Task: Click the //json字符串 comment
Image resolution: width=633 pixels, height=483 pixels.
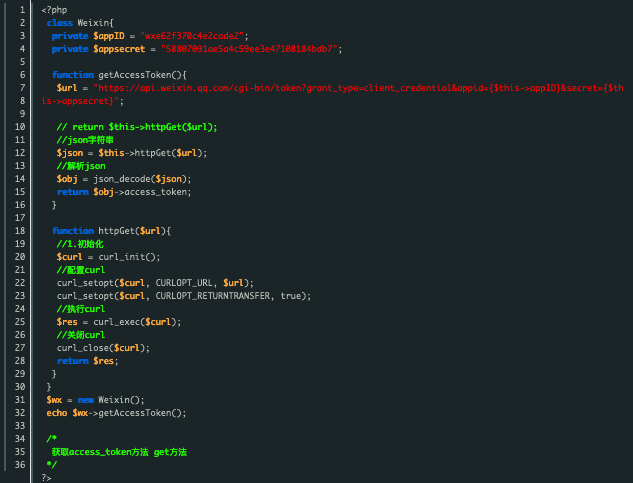Action: pyautogui.click(x=85, y=140)
